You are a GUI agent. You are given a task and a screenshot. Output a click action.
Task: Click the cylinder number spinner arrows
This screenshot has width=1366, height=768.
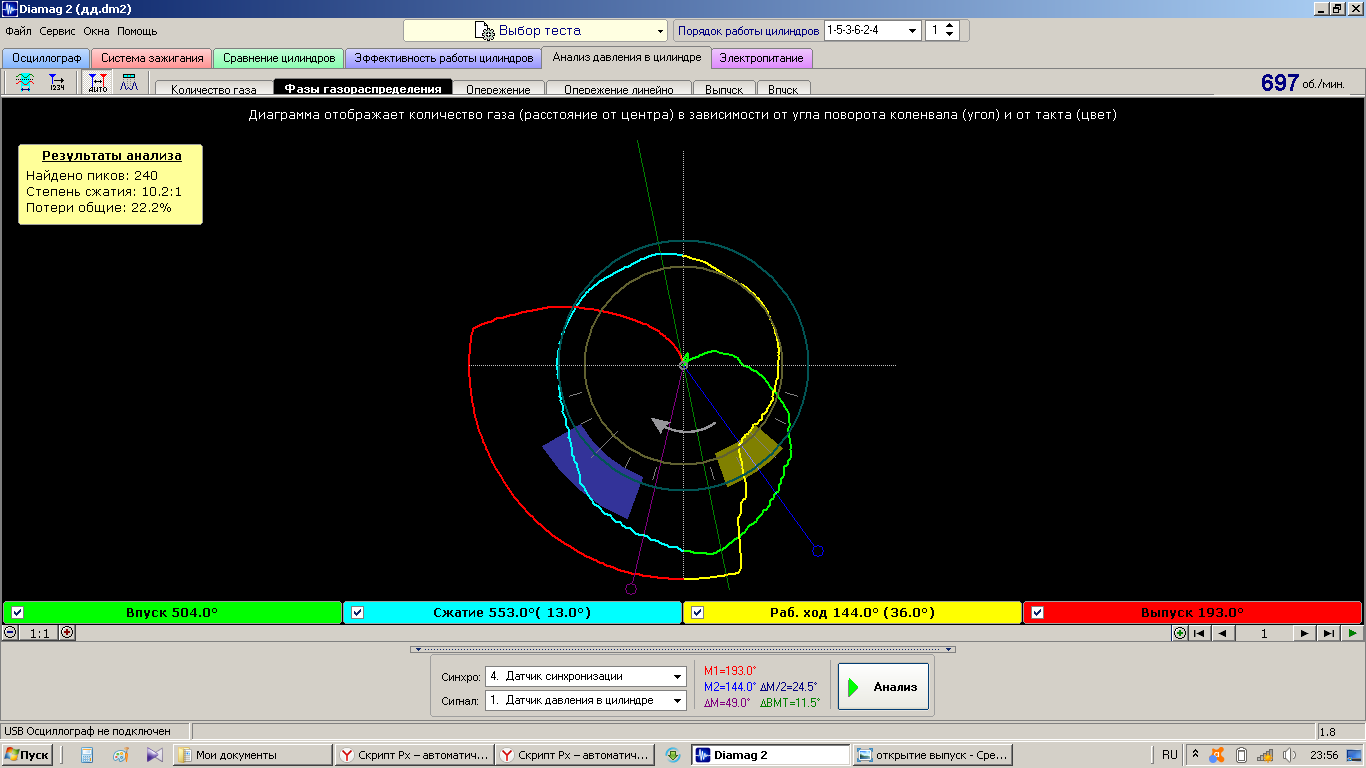coord(951,30)
